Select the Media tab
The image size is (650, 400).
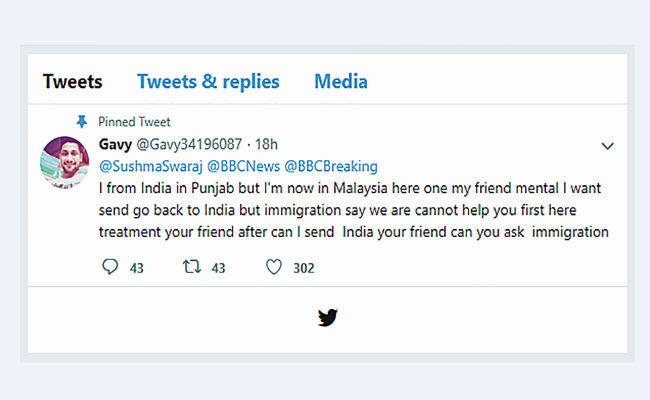pyautogui.click(x=340, y=82)
